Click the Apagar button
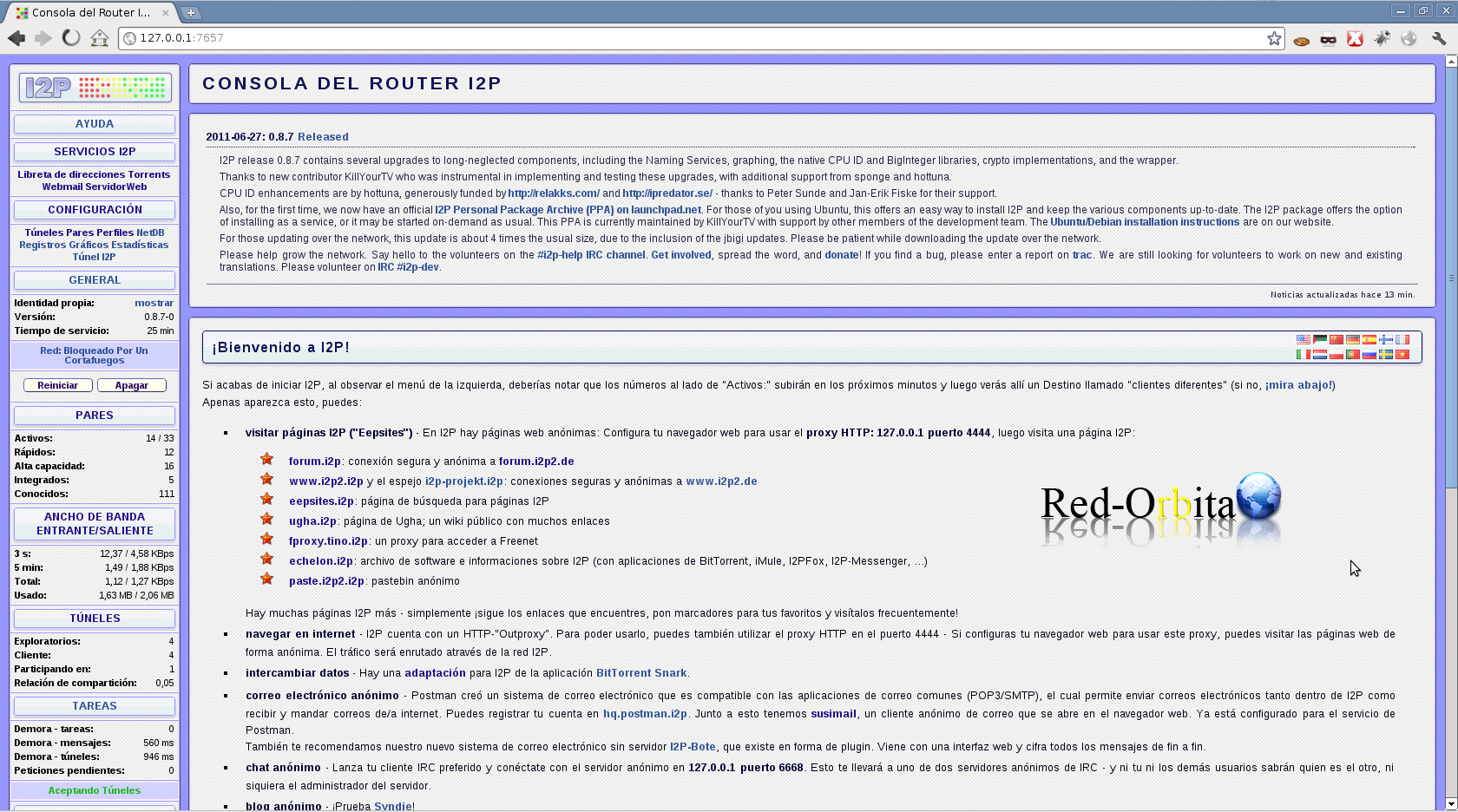 click(x=131, y=385)
